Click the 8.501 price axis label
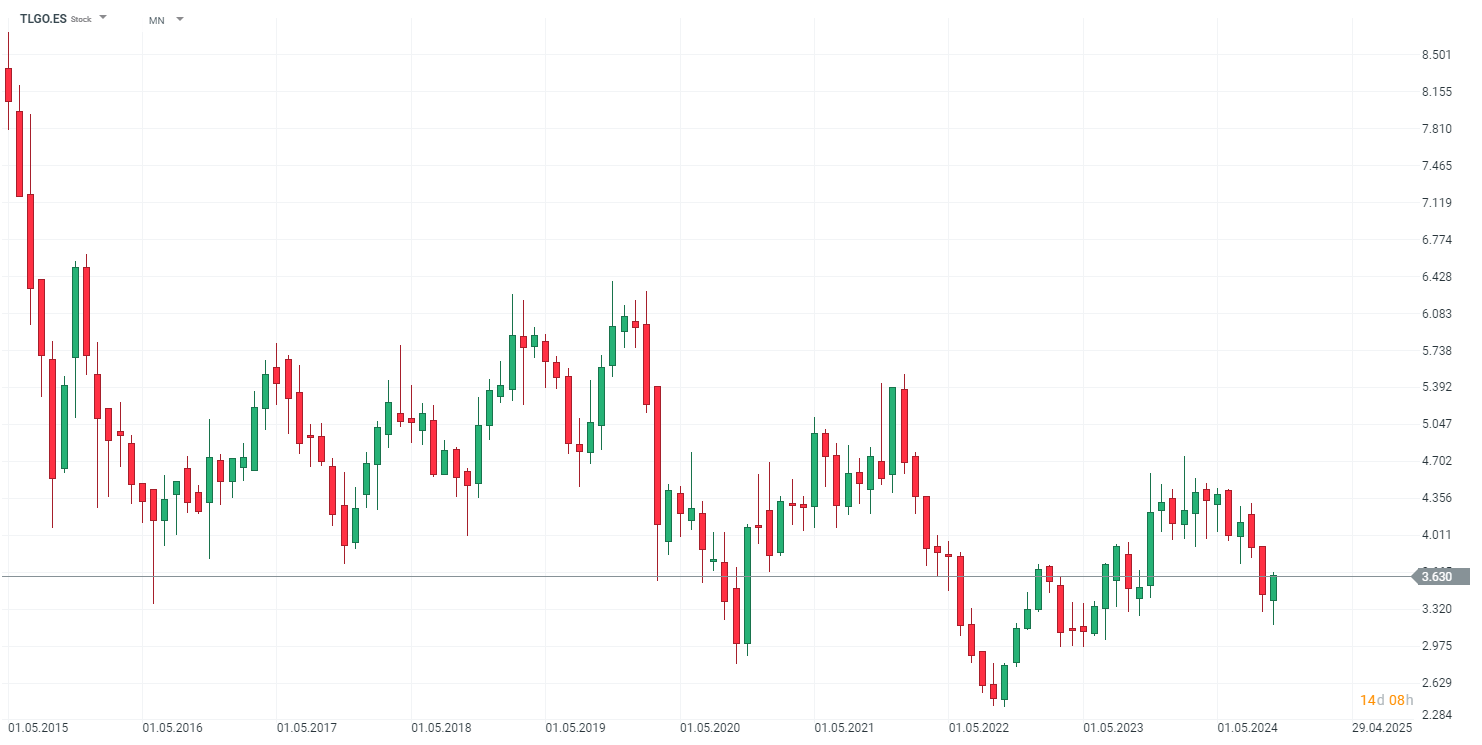 coord(1436,55)
